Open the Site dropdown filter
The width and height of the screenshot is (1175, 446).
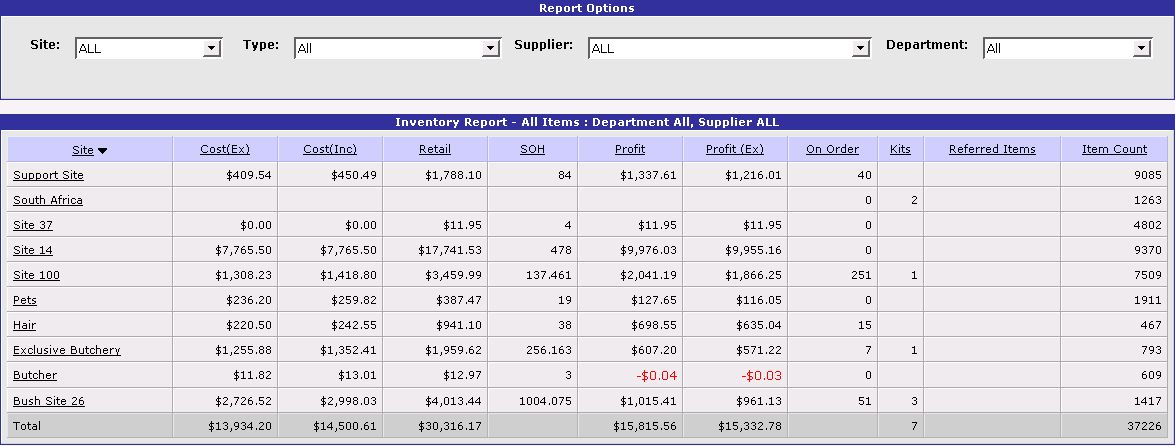(x=148, y=48)
